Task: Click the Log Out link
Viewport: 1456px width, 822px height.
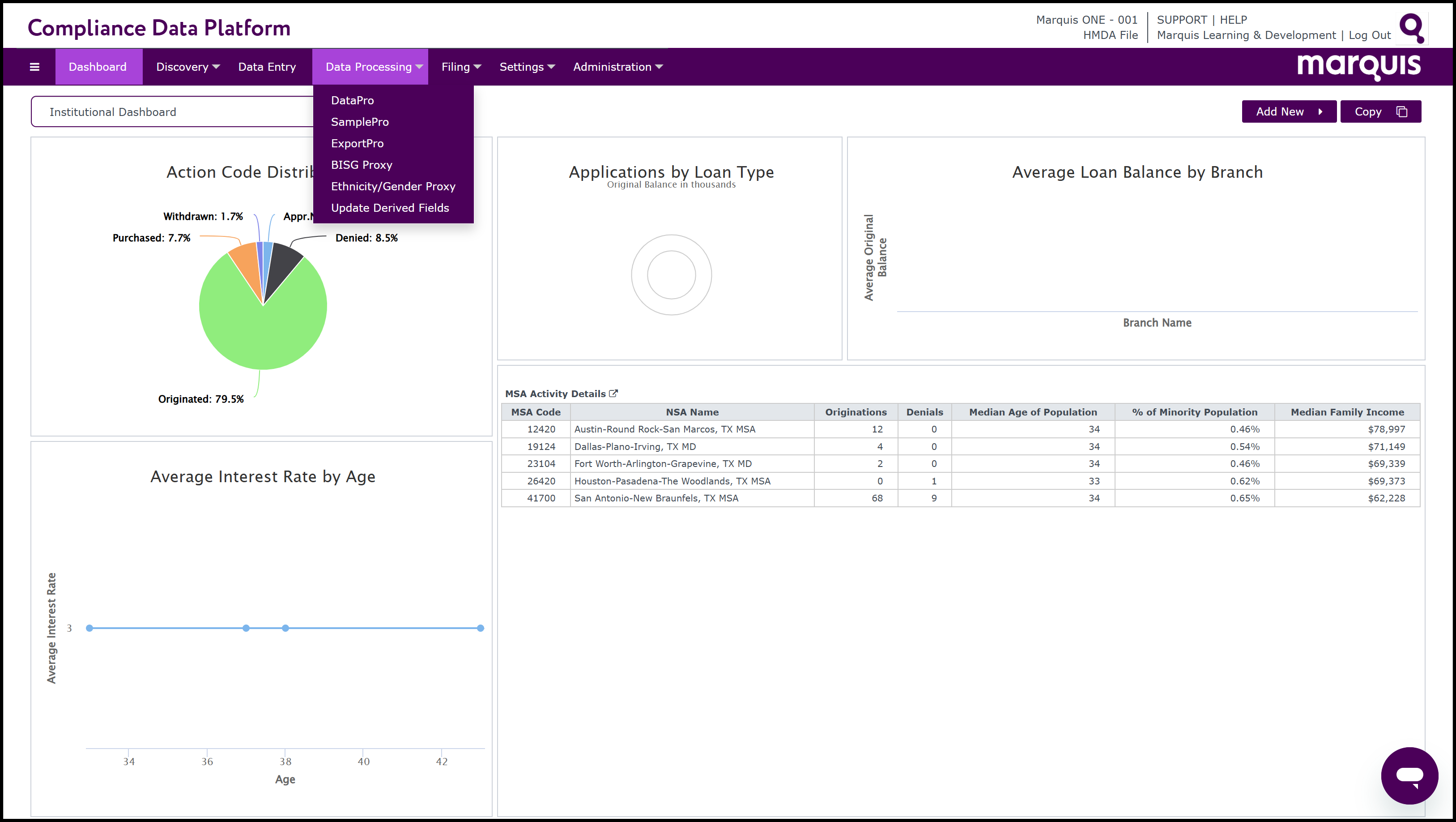Action: pos(1369,35)
